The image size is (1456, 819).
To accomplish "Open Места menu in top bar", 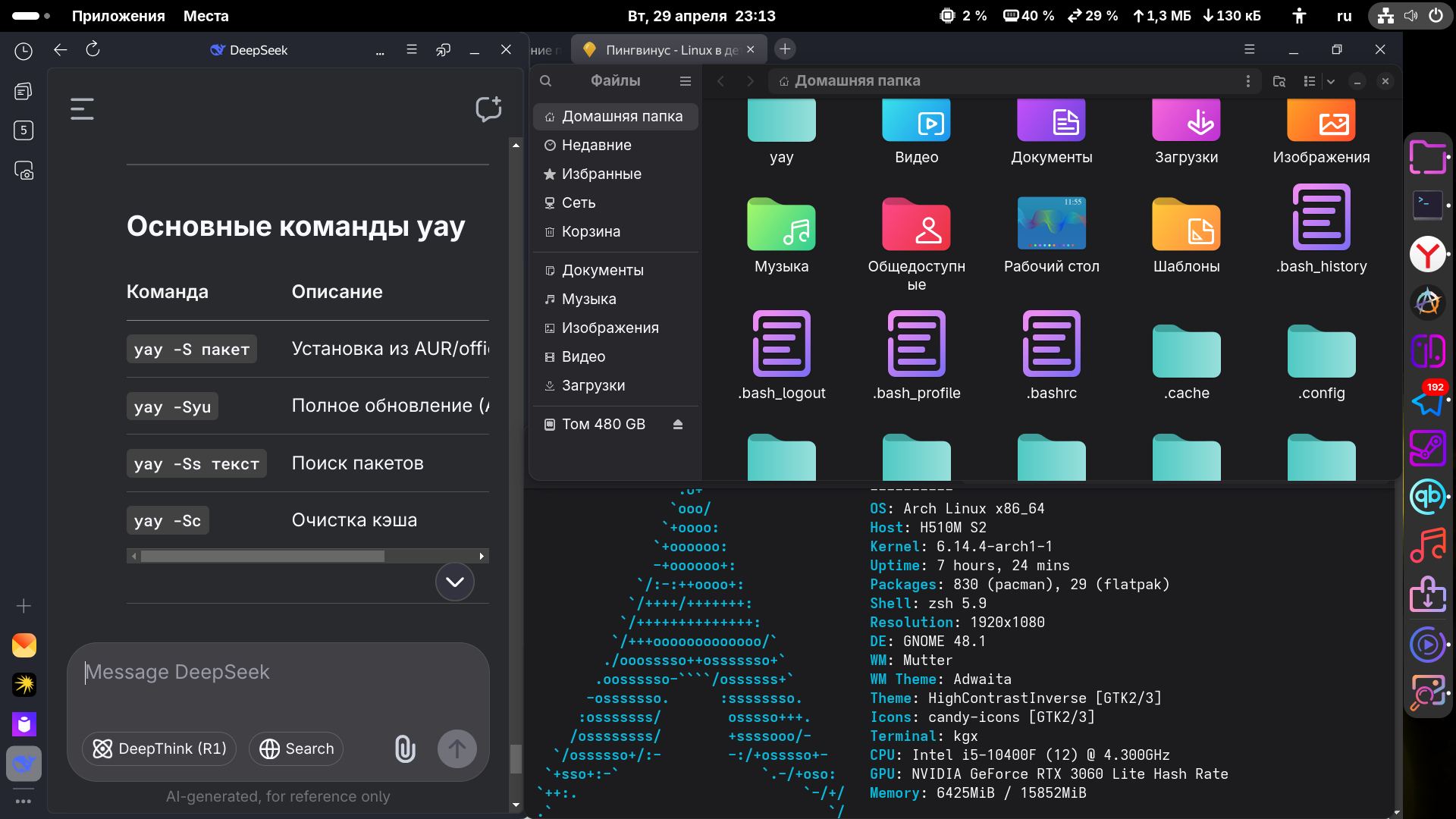I will (x=206, y=16).
